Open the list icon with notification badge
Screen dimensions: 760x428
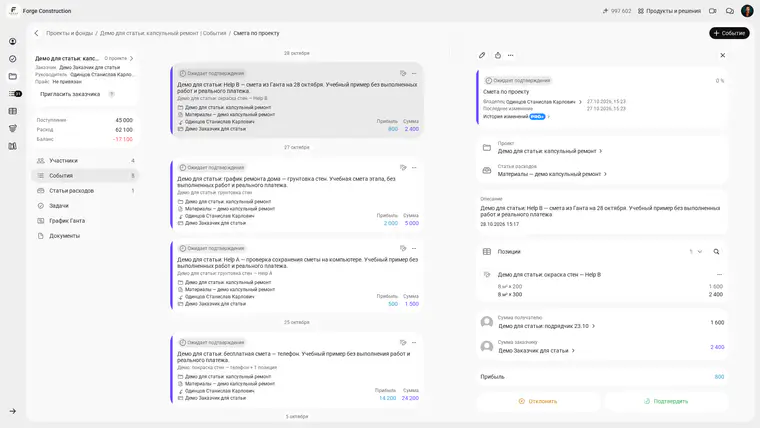click(x=15, y=94)
